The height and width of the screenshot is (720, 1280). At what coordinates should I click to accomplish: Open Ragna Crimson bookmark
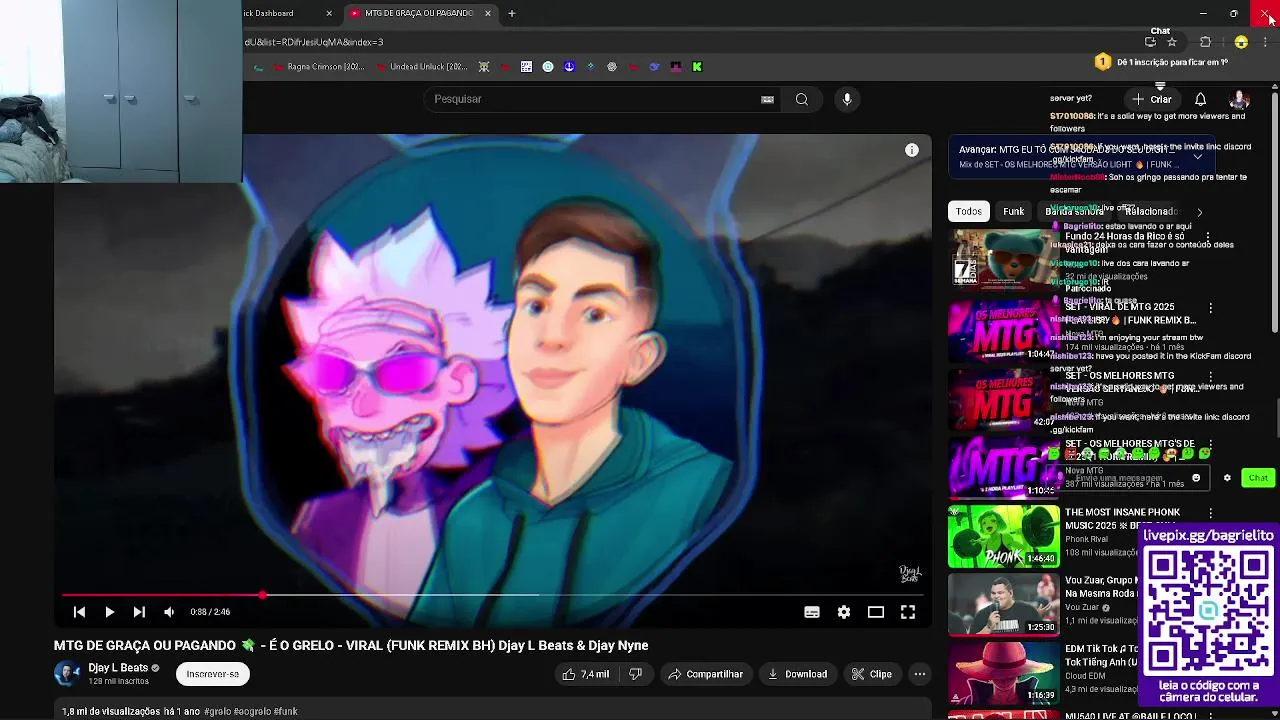[318, 67]
